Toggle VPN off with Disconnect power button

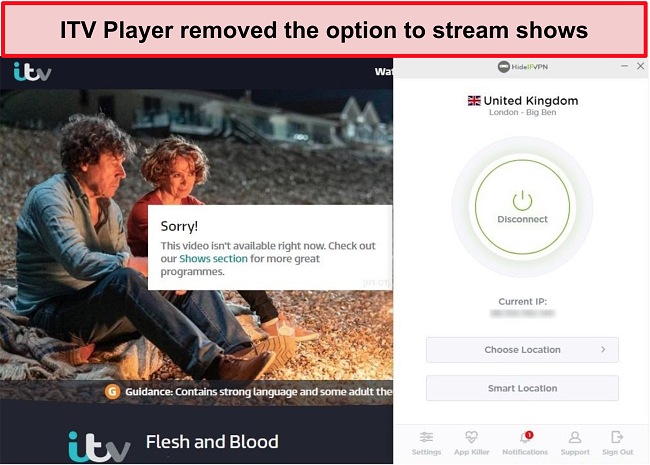tap(522, 207)
